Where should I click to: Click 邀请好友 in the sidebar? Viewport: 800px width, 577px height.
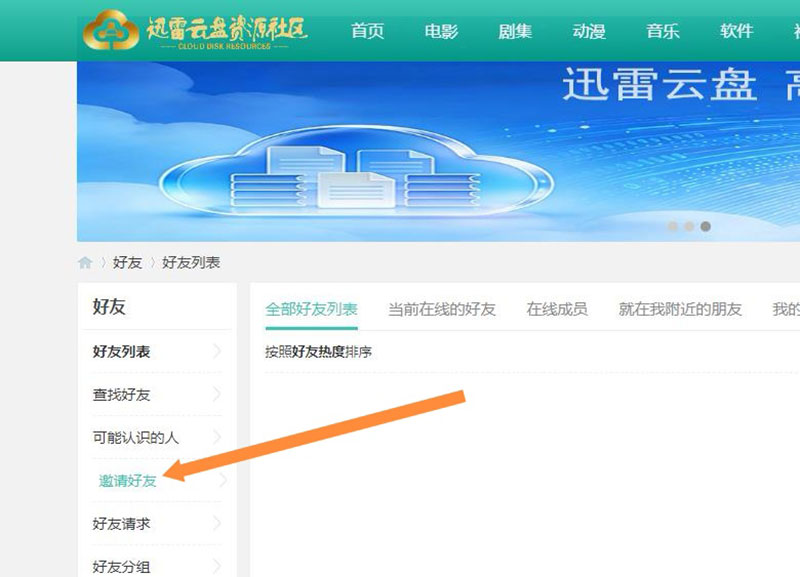(x=127, y=481)
